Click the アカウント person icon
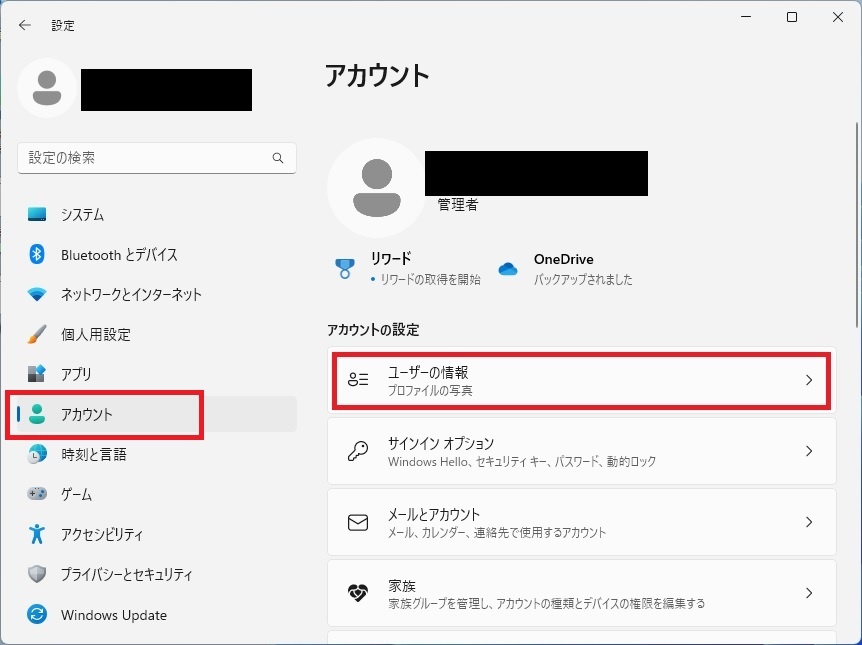Image resolution: width=862 pixels, height=645 pixels. (37, 414)
